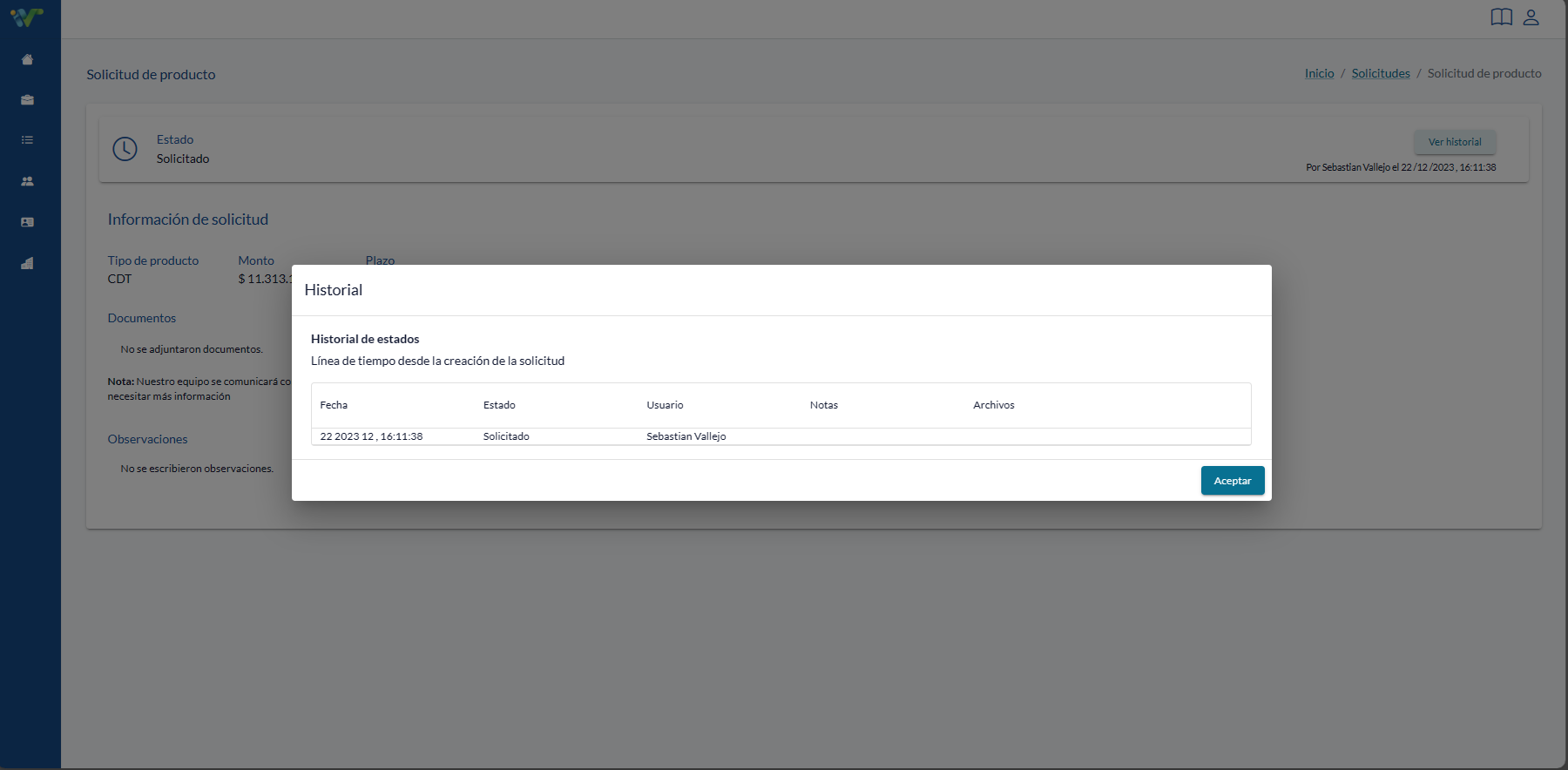Select the Sebastian Vallejo cell in the history table
The image size is (1568, 770).
pos(686,436)
